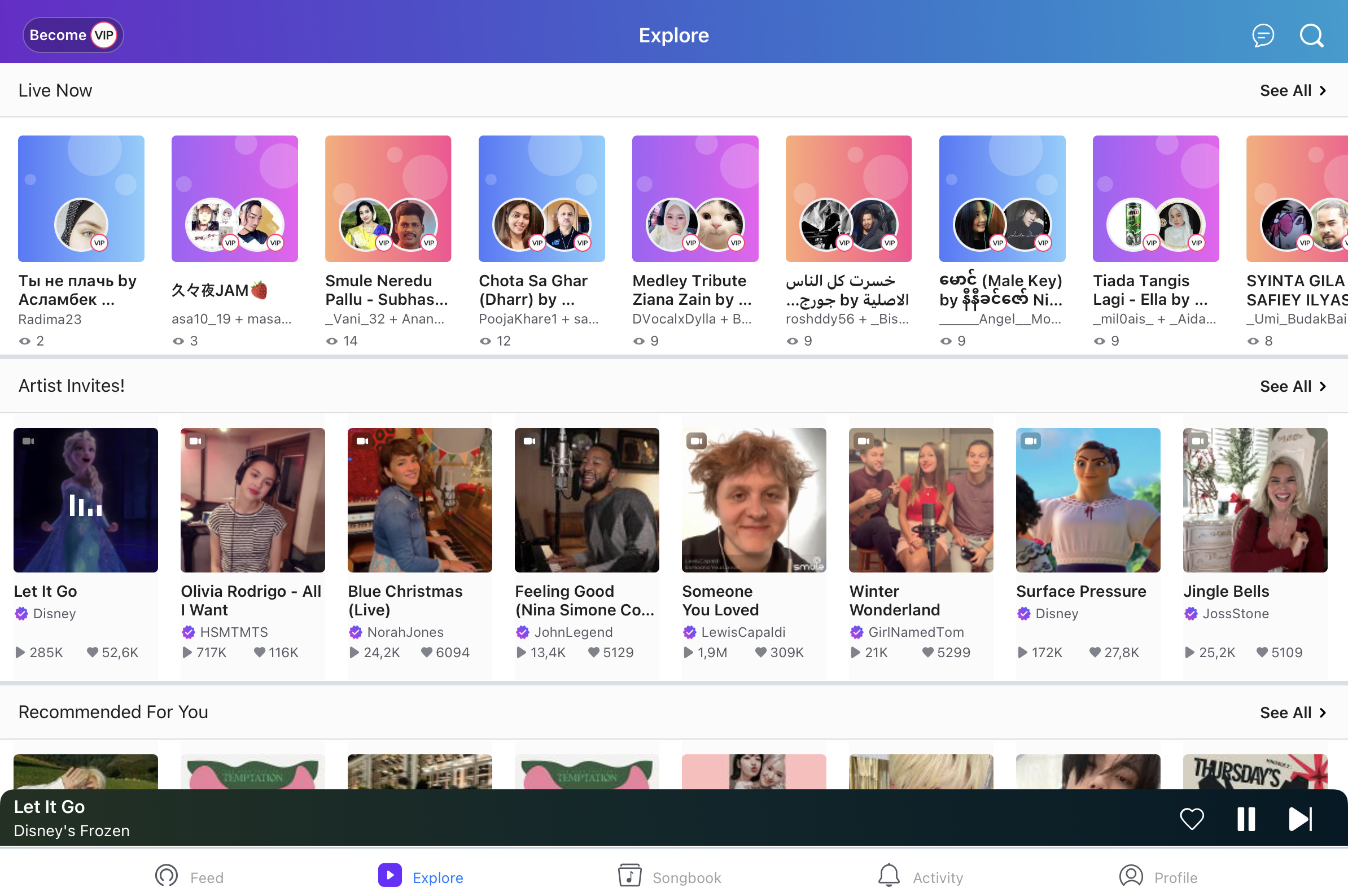Click the Recommended For You heading
Viewport: 1348px width, 896px height.
113,712
